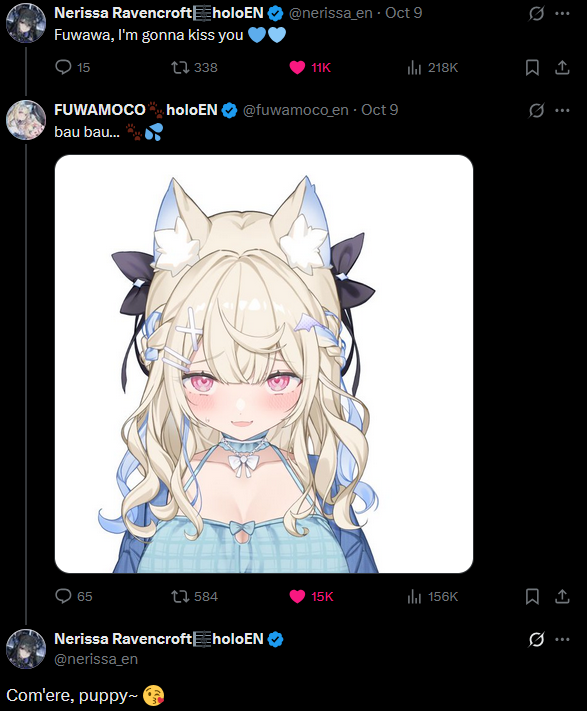Bookmark Nerissa's first tweet
Viewport: 587px width, 711px height.
pos(532,68)
